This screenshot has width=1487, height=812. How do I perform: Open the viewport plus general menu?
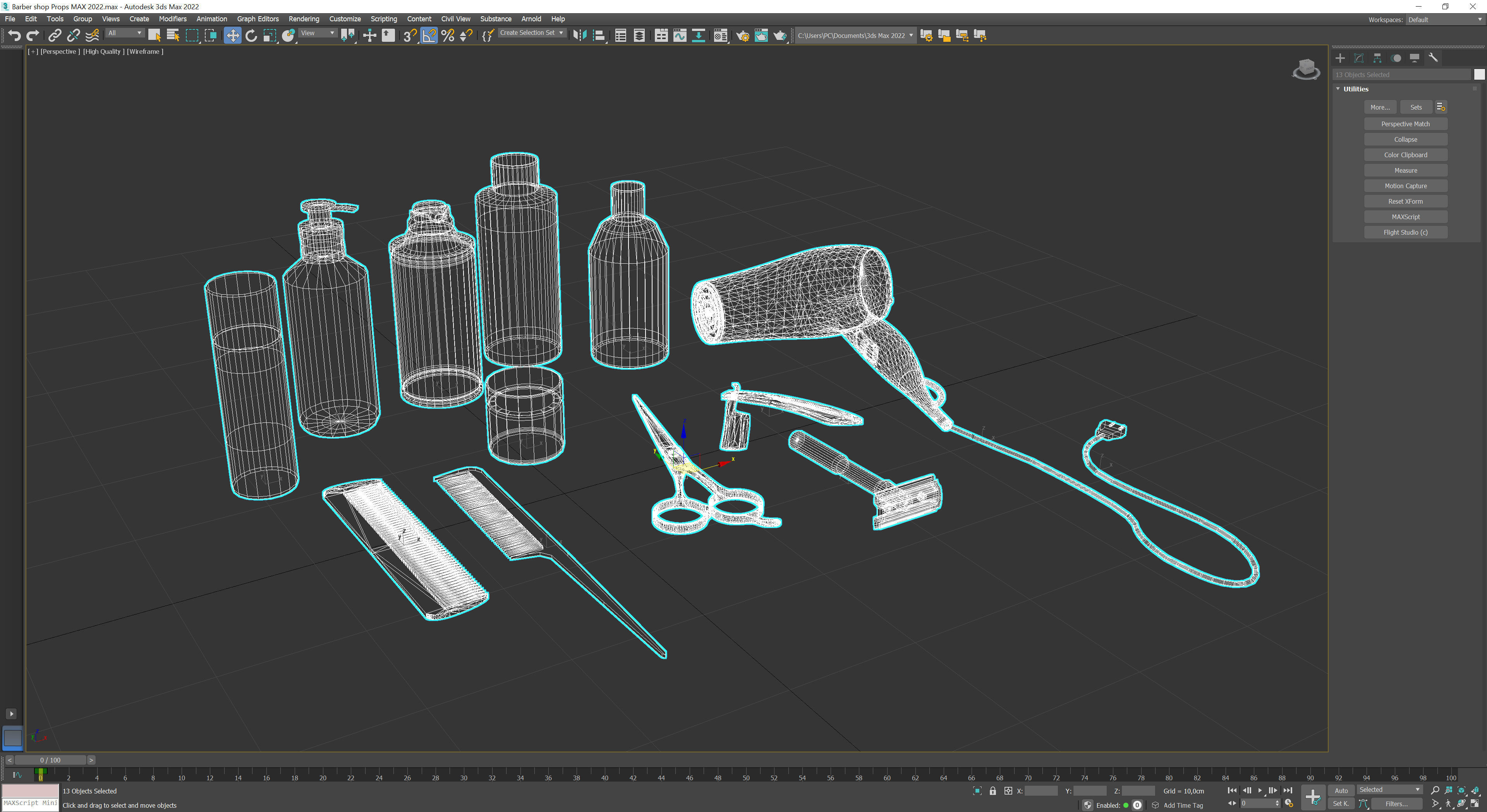point(33,52)
